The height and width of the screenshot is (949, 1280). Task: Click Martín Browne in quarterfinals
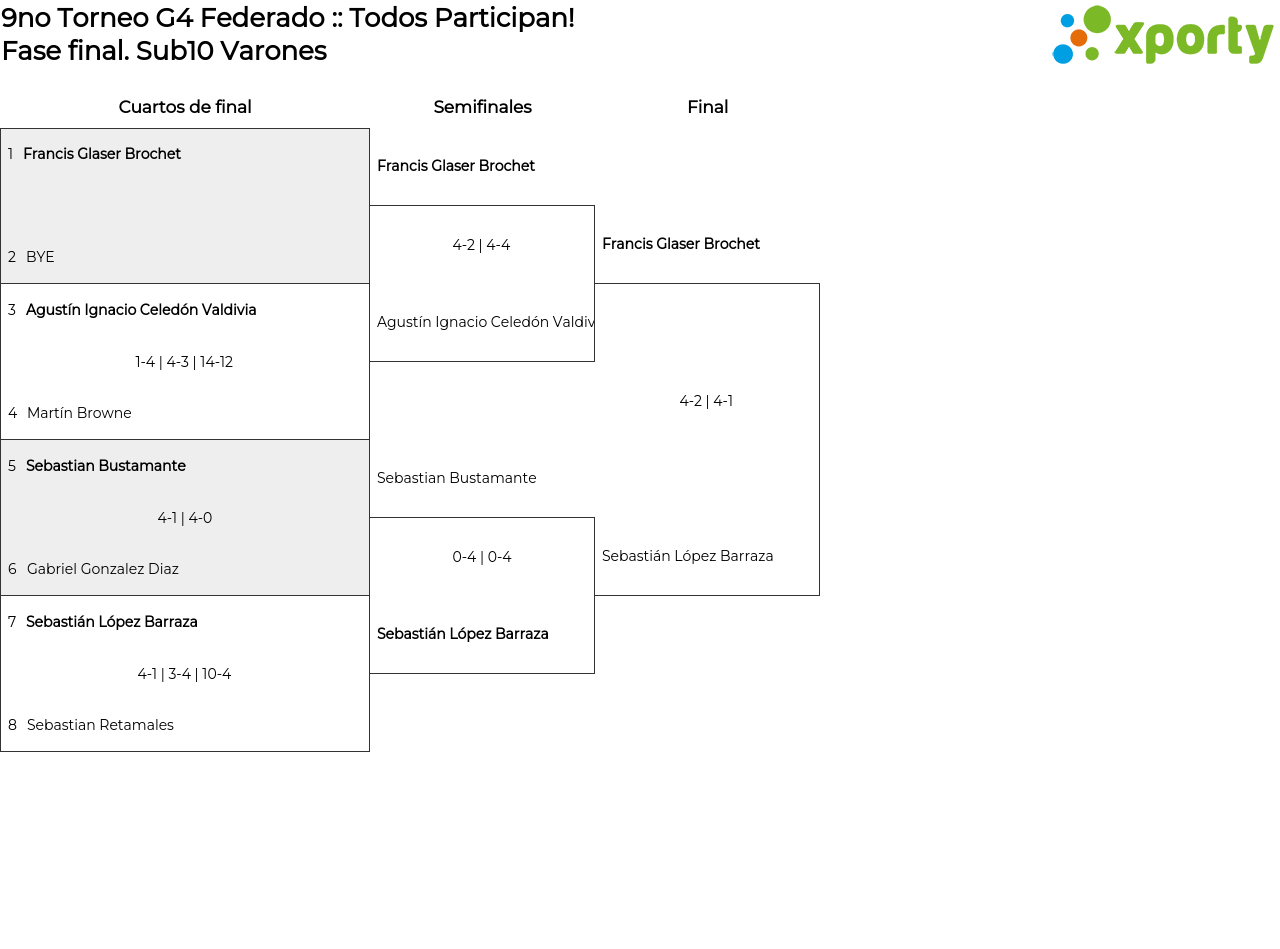79,413
